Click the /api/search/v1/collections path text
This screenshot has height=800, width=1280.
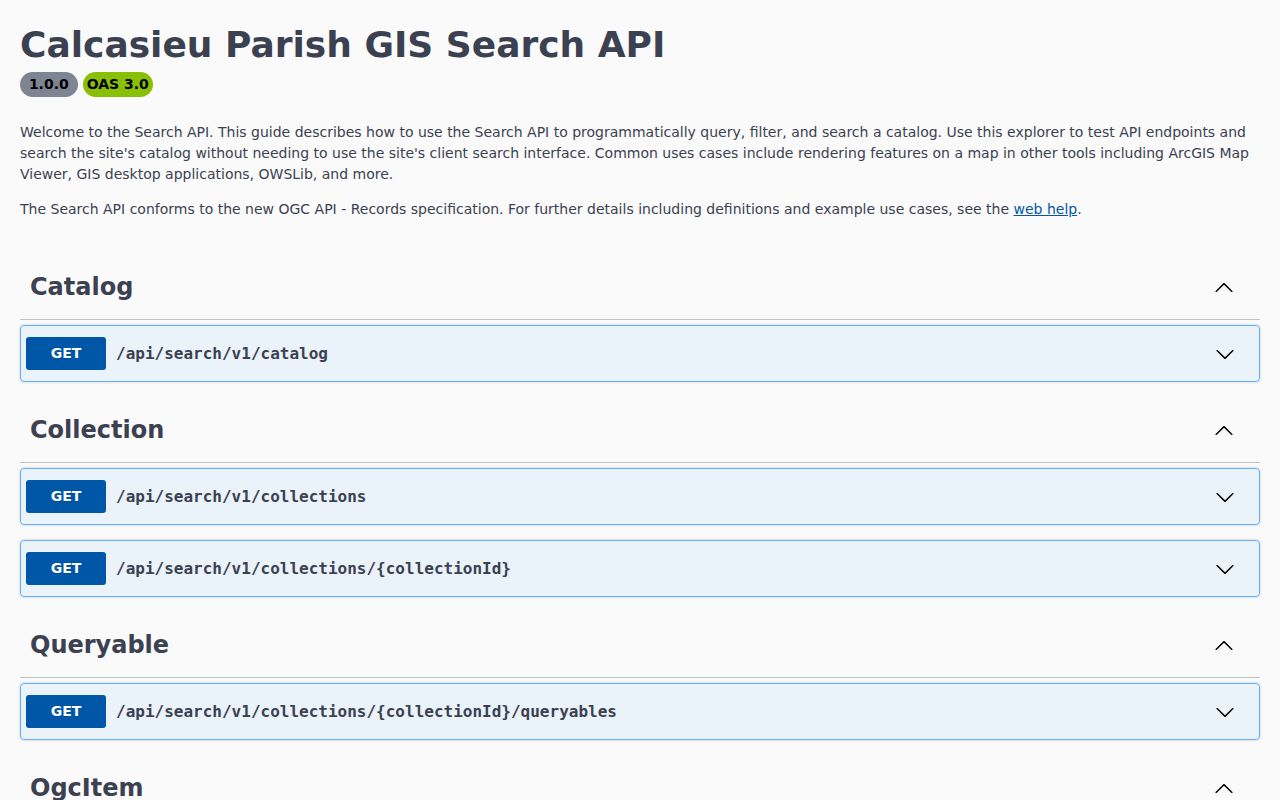[x=241, y=496]
